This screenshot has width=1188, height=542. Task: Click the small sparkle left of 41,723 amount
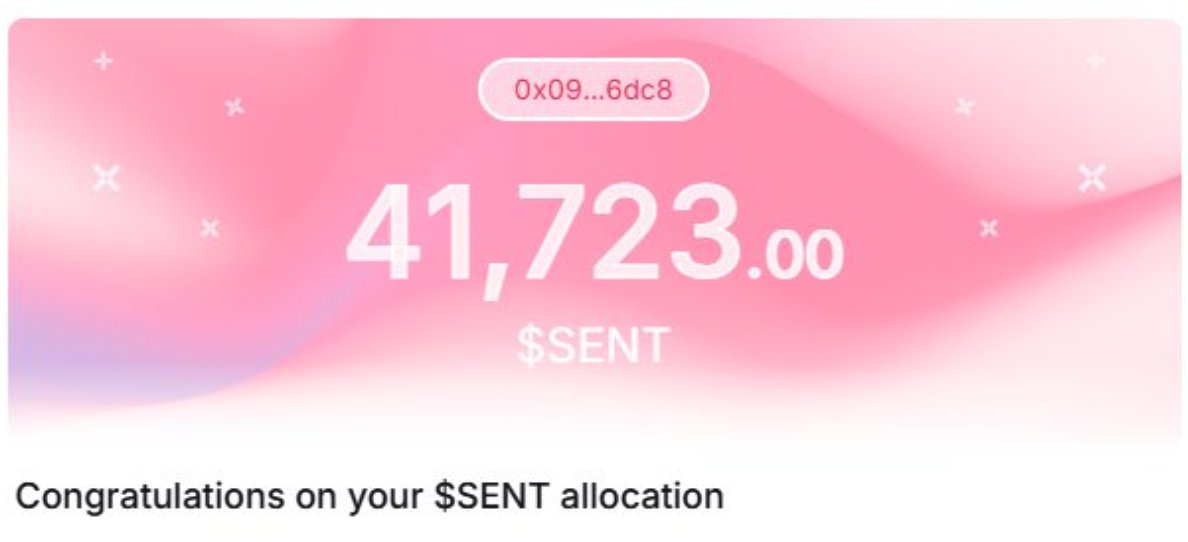(x=210, y=229)
